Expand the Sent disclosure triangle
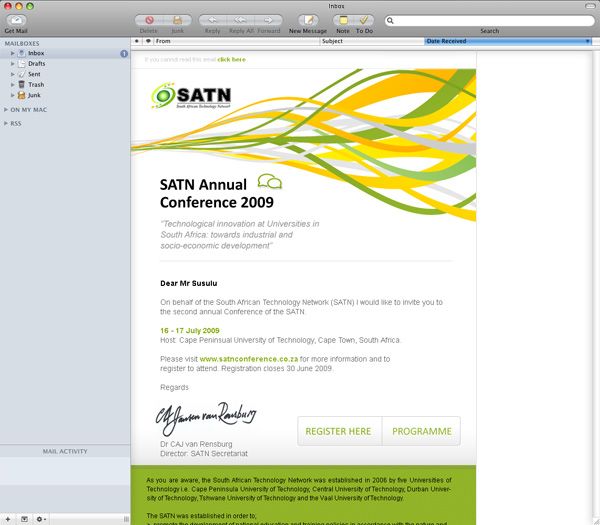 click(13, 74)
